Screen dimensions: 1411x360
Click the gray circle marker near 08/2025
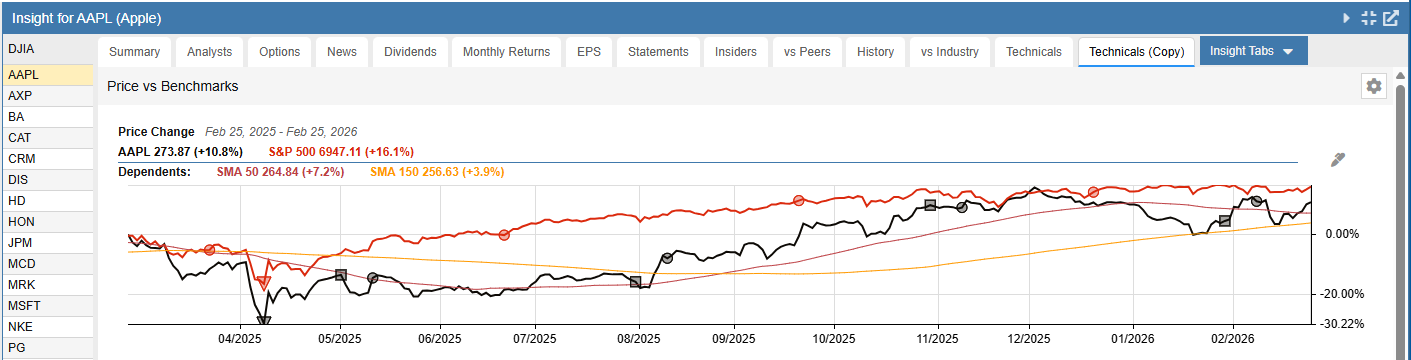click(x=667, y=258)
